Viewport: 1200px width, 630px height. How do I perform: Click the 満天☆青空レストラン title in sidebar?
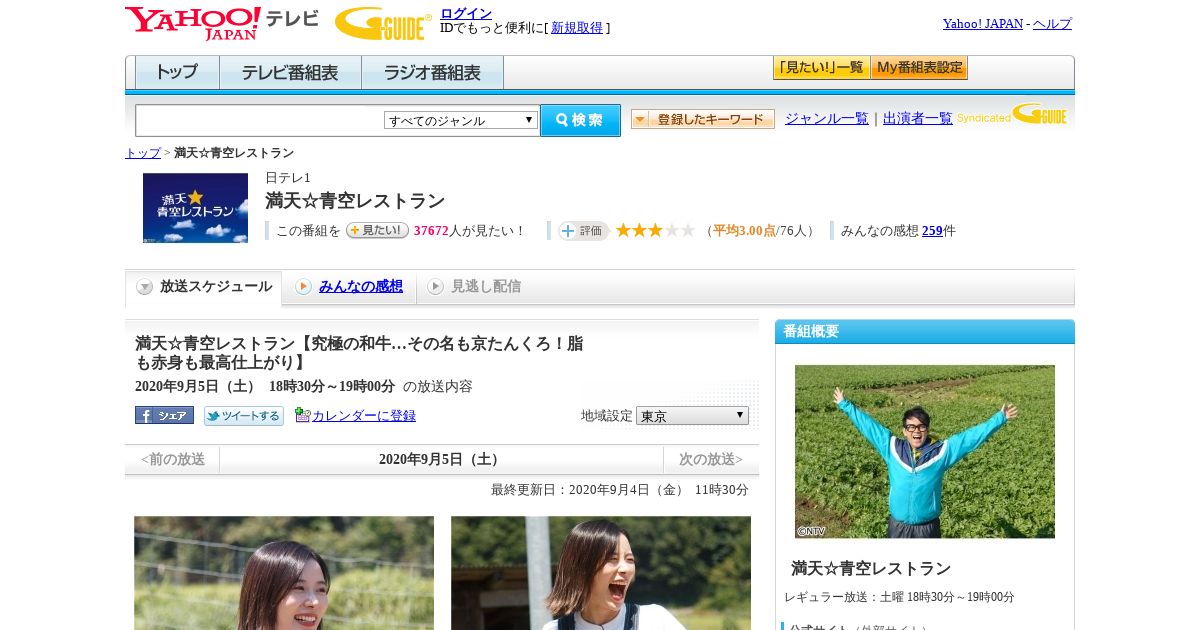(x=871, y=568)
